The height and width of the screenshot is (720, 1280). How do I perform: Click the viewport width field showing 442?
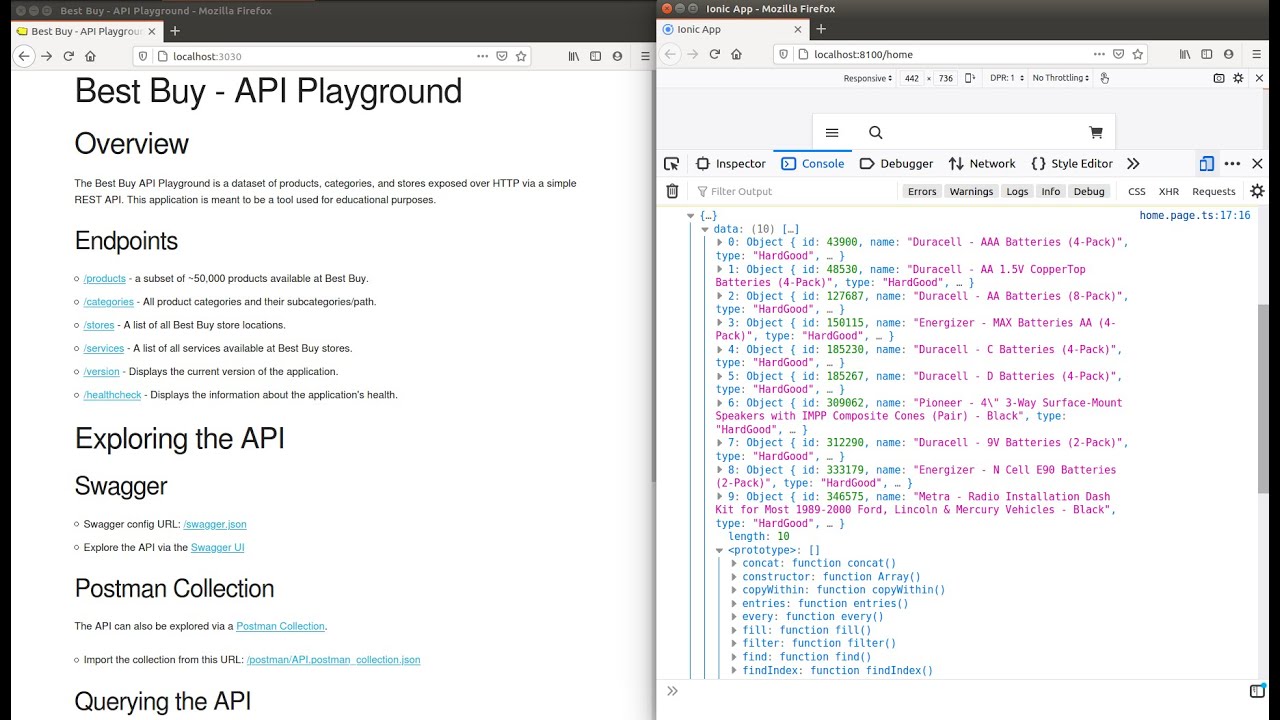click(911, 78)
